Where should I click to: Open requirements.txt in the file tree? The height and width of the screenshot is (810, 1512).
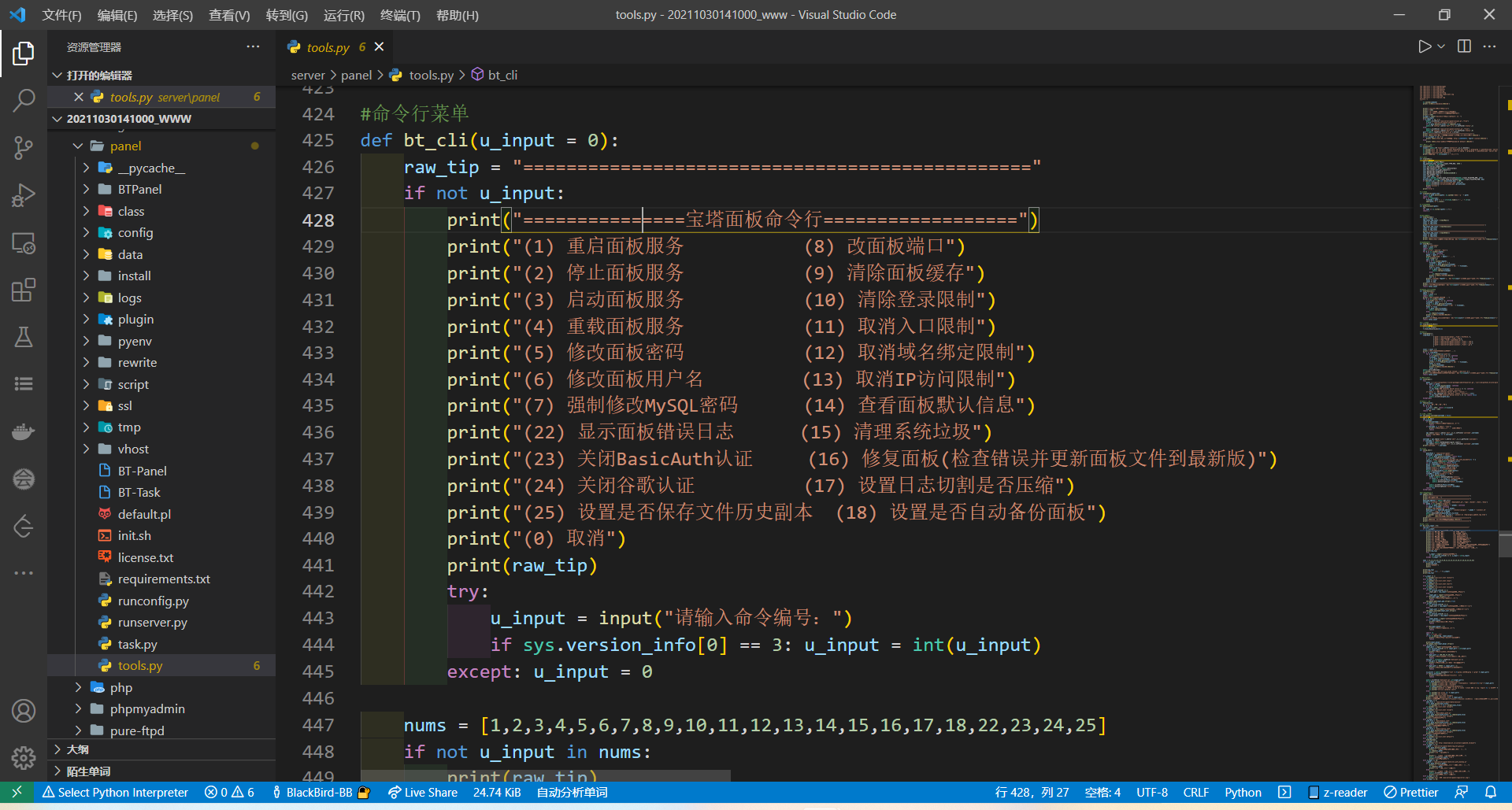[161, 579]
